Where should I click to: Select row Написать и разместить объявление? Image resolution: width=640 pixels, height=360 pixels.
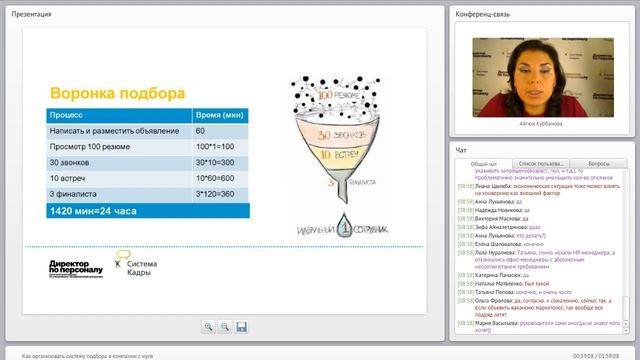[147, 131]
